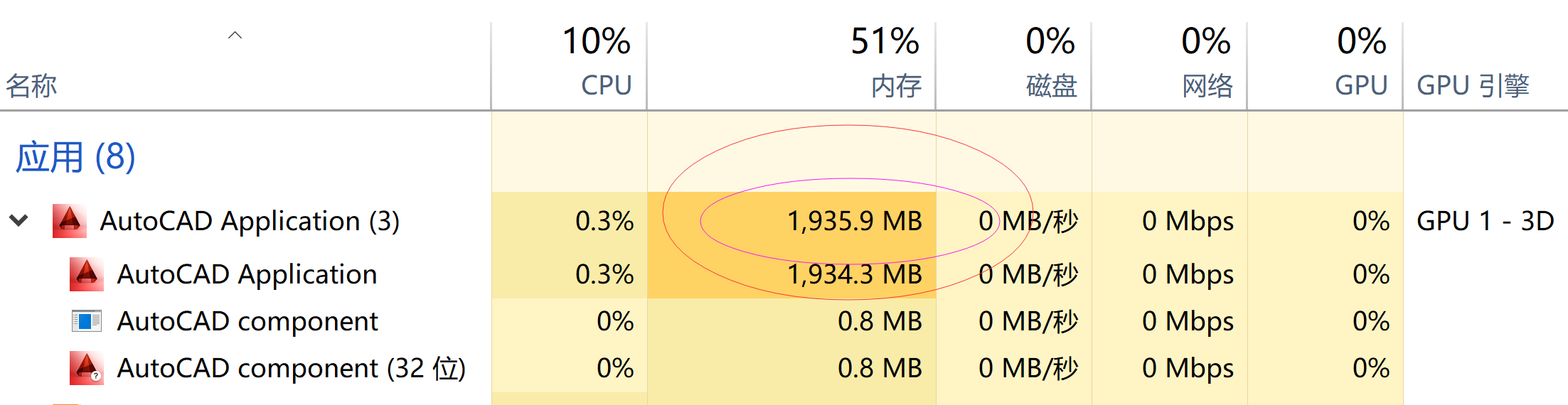This screenshot has height=405, width=1568.
Task: Click the AutoCAD component window icon
Action: click(87, 321)
